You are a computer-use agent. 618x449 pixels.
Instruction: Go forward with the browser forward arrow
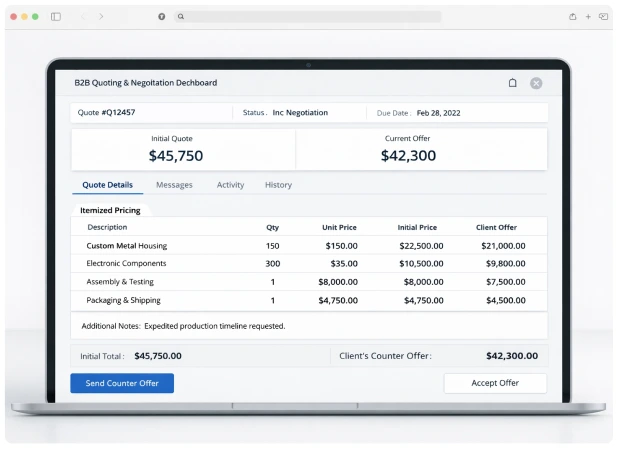pyautogui.click(x=101, y=17)
